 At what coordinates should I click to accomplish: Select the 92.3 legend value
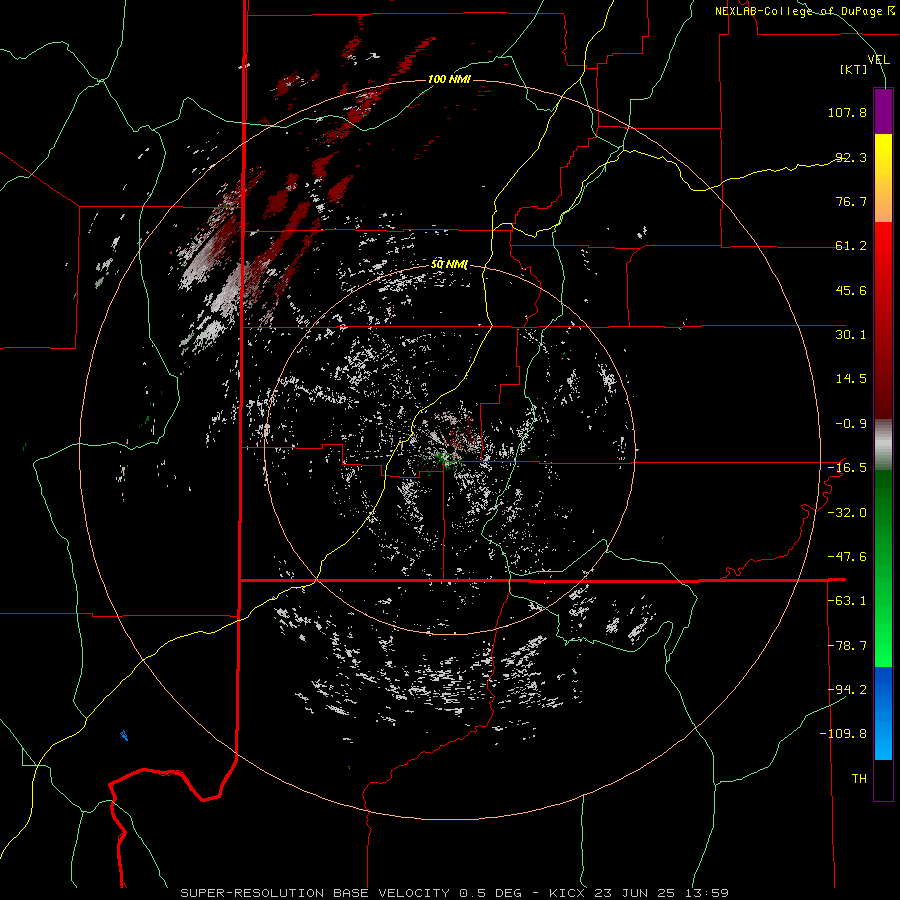(851, 157)
